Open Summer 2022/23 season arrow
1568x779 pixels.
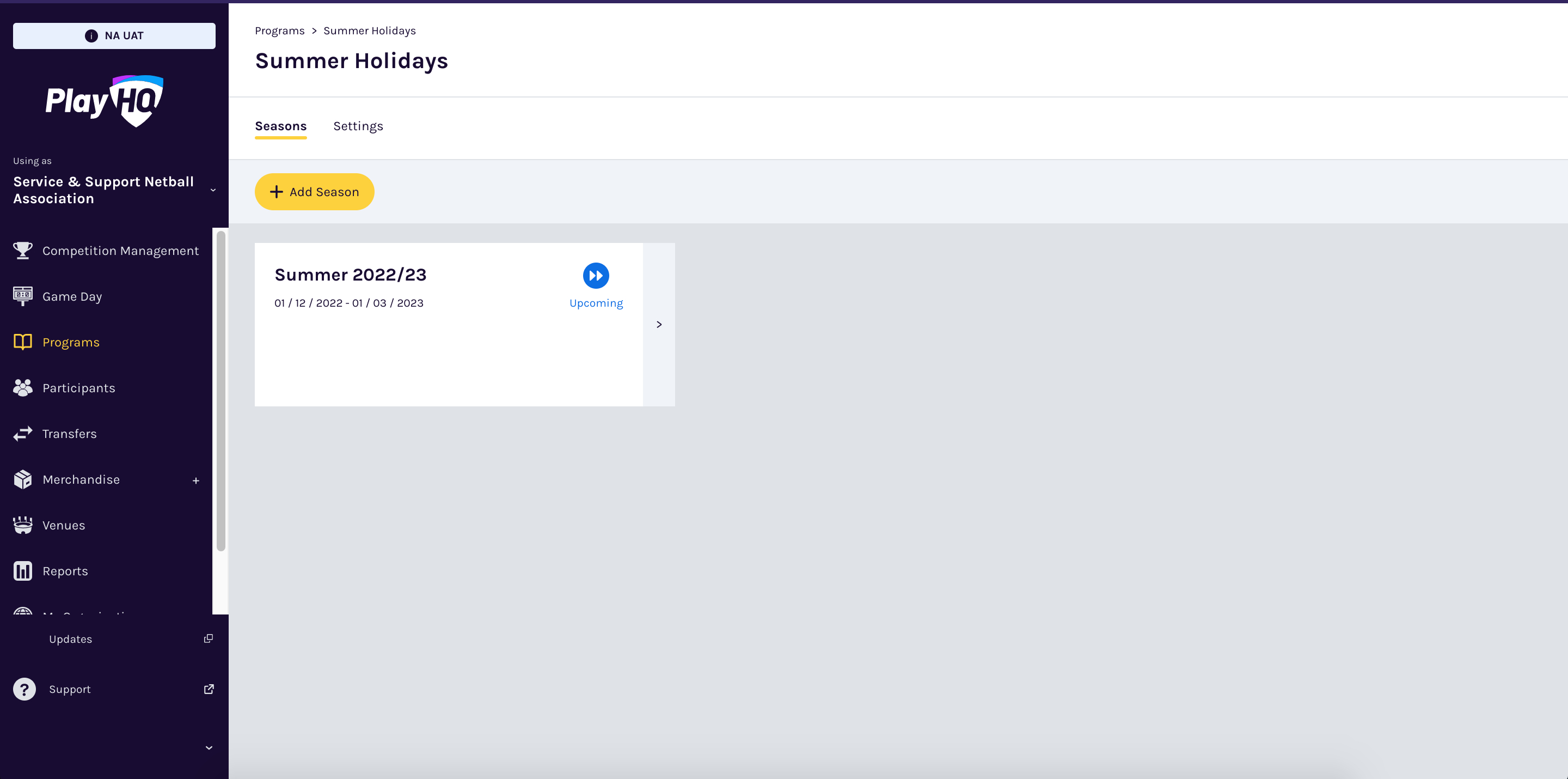[x=659, y=325]
